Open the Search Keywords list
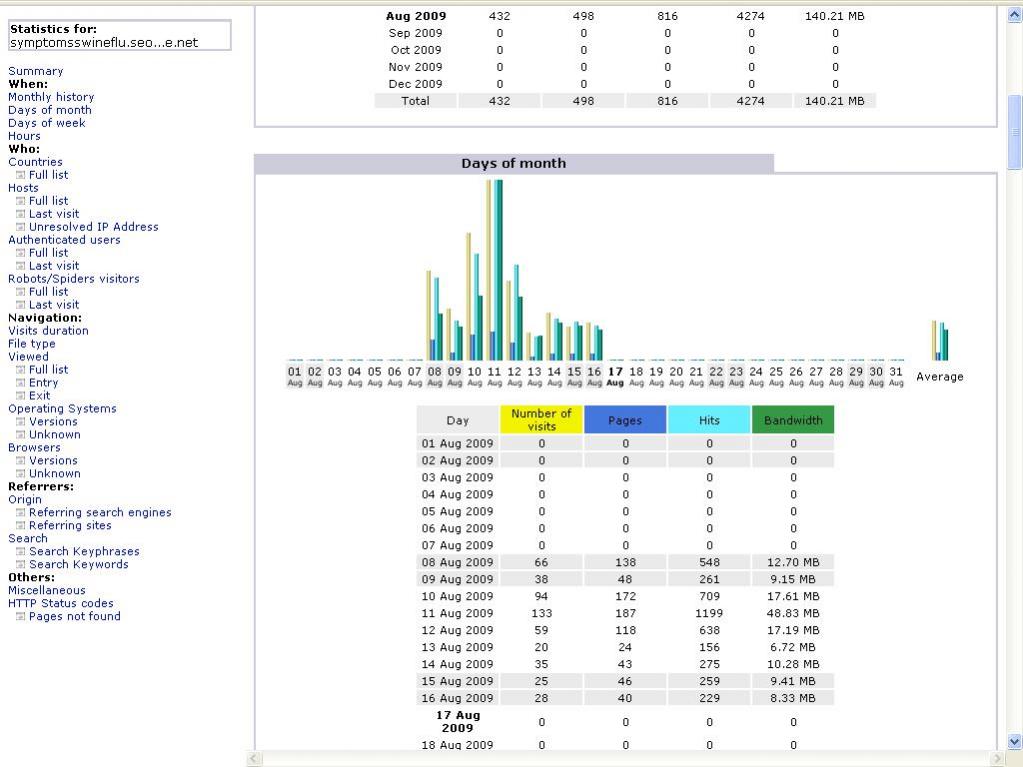 click(x=78, y=565)
